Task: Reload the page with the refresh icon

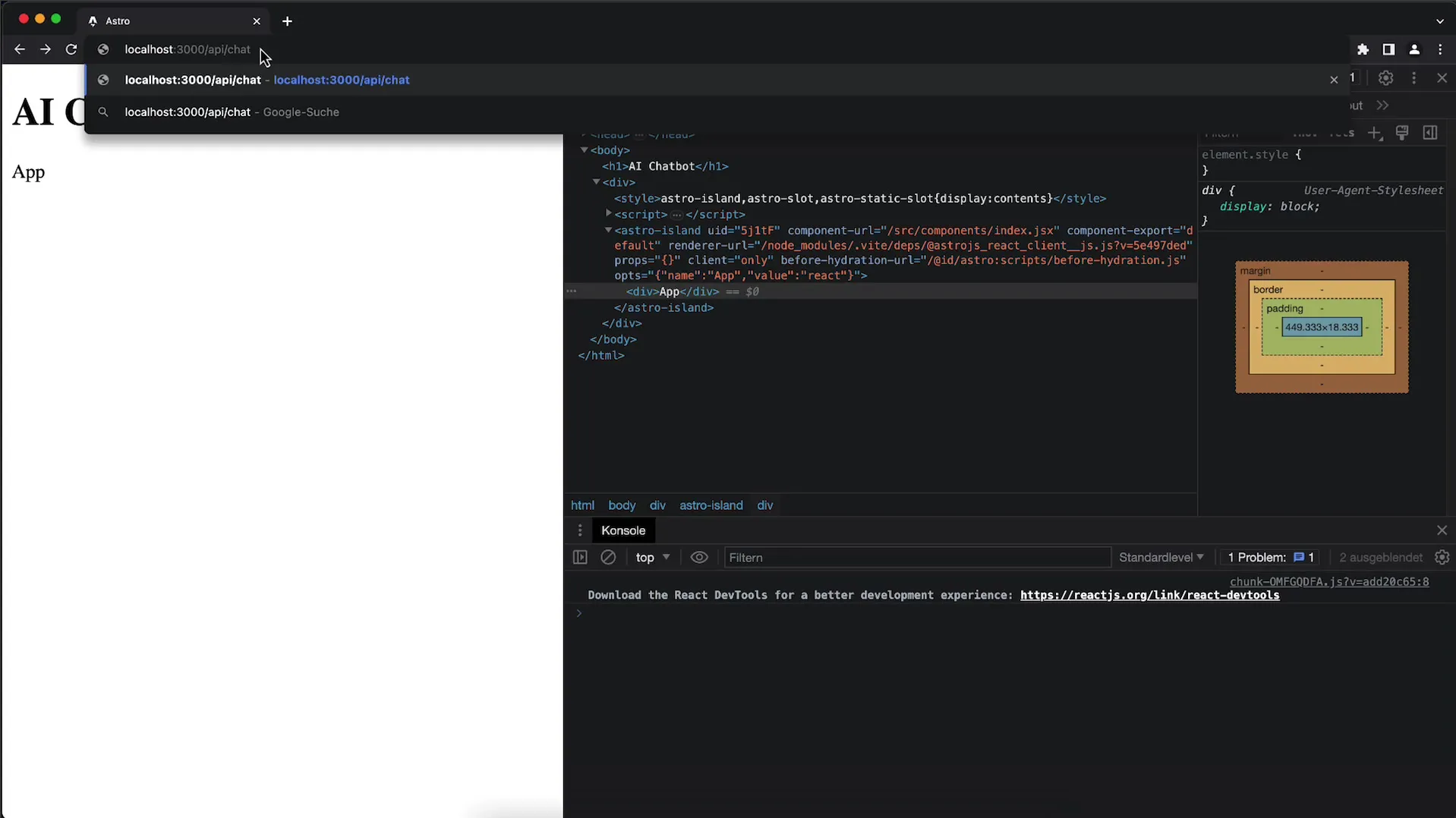Action: click(x=71, y=49)
